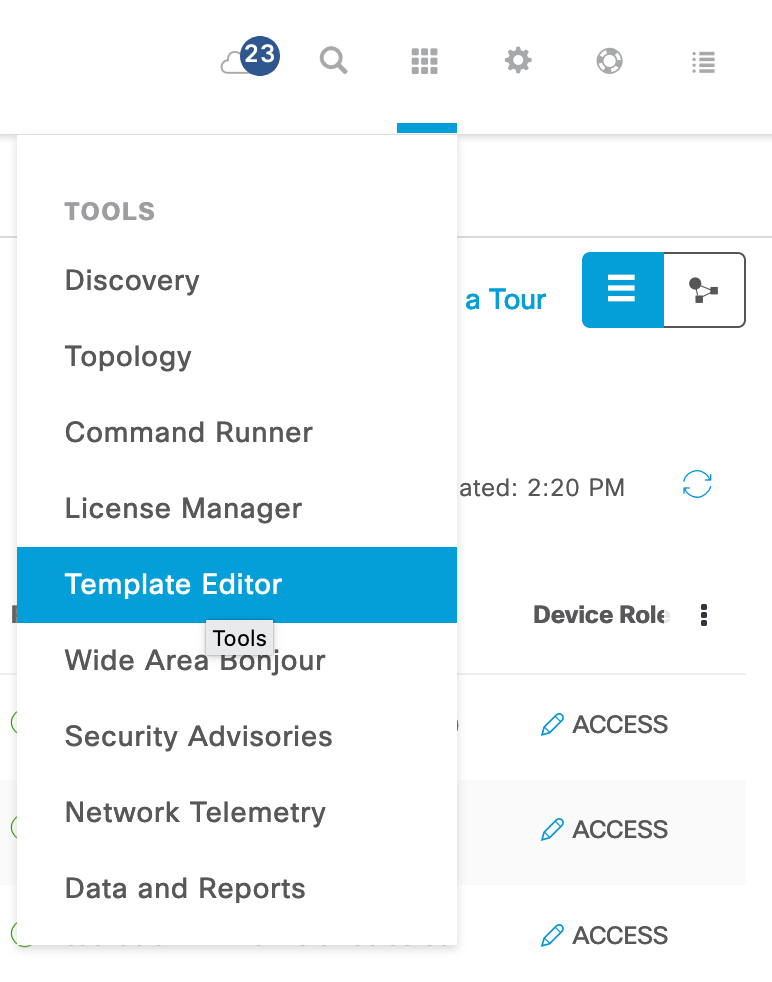Image resolution: width=772 pixels, height=982 pixels.
Task: Switch to topology view toggle
Action: tap(704, 290)
